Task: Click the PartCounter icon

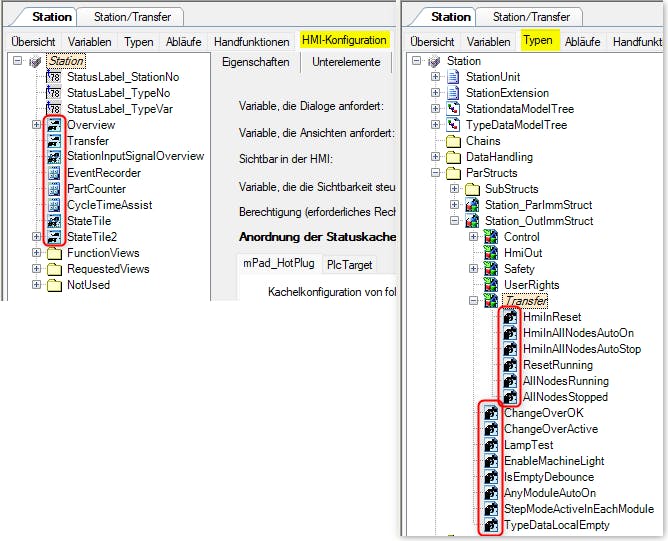Action: point(54,189)
